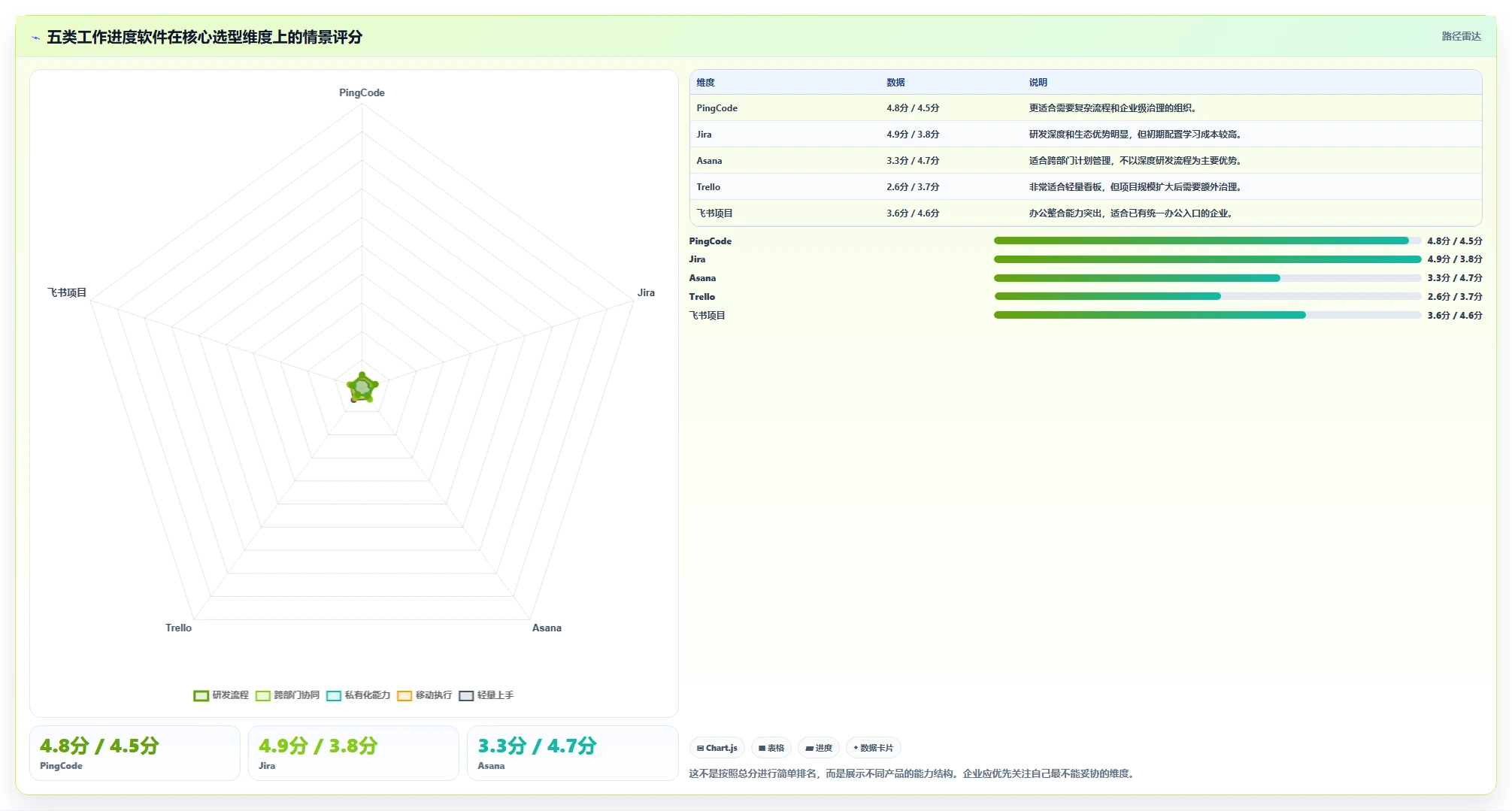Click table value 2.6分 / 3.7分
The width and height of the screenshot is (1512, 811).
point(913,187)
